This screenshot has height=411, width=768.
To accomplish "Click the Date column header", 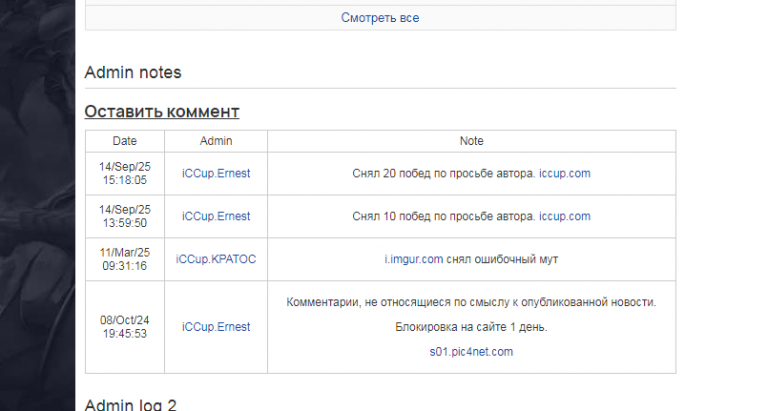I will pos(125,141).
